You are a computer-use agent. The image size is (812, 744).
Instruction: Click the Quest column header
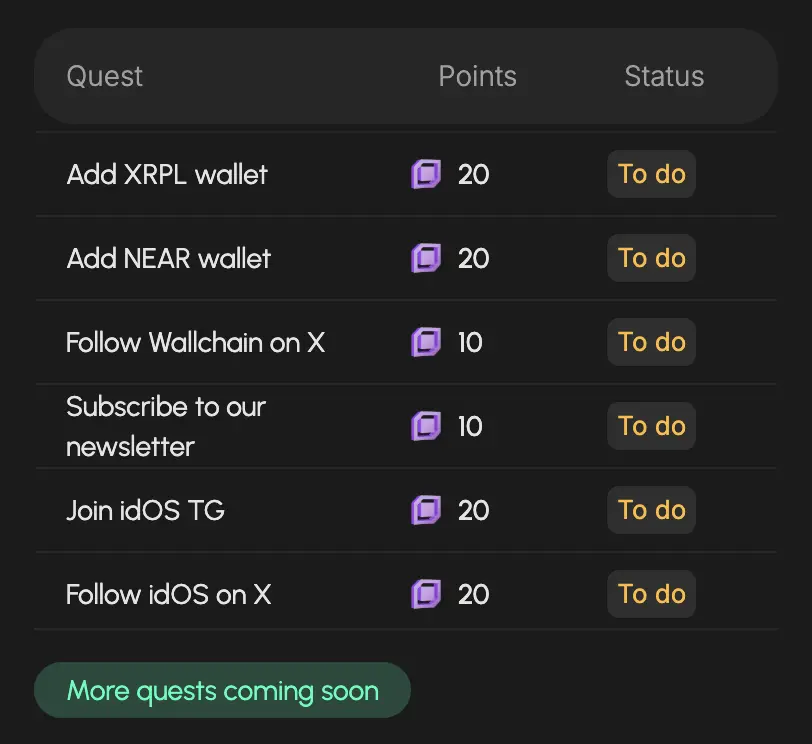tap(105, 77)
